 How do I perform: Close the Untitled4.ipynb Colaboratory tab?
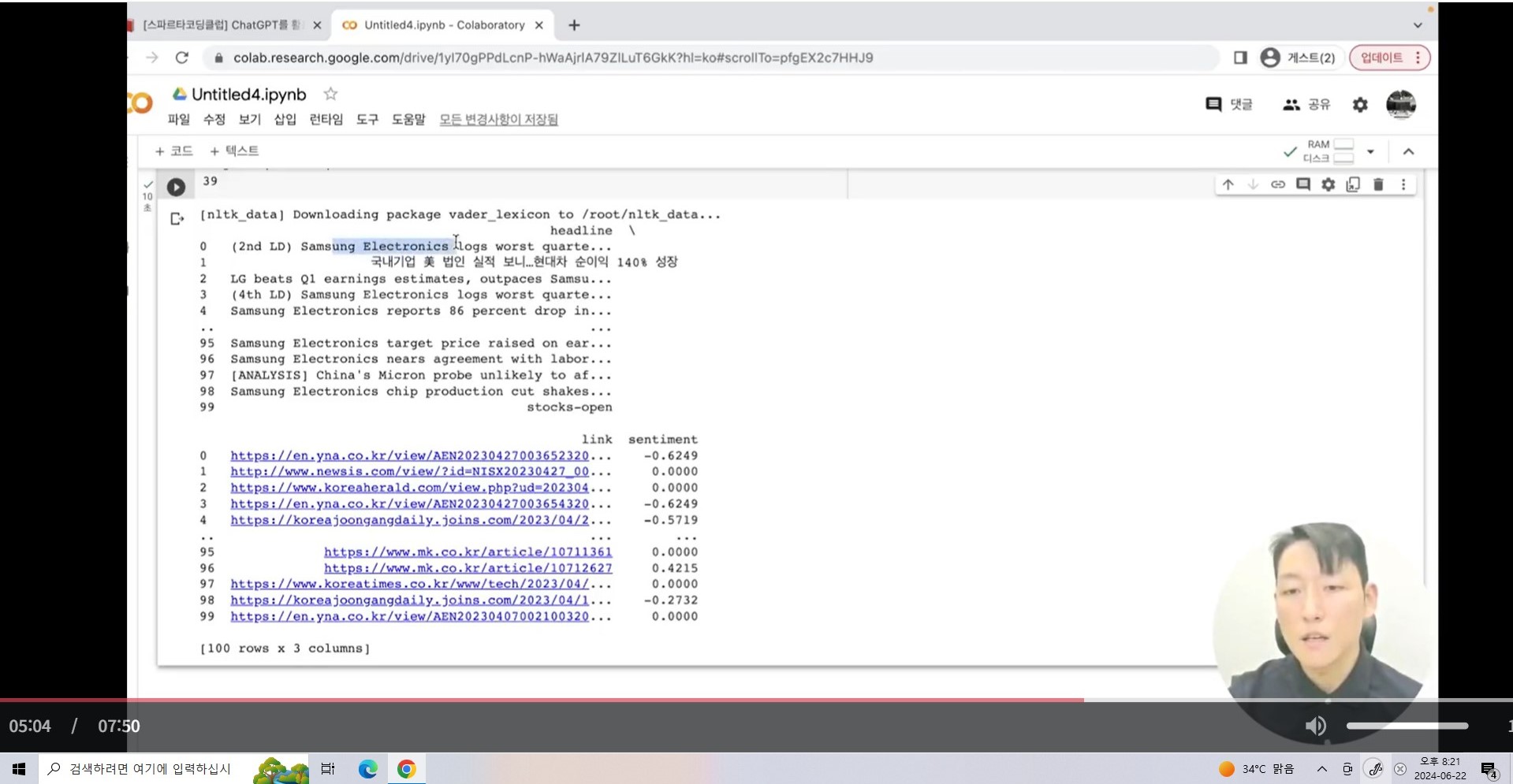(539, 25)
